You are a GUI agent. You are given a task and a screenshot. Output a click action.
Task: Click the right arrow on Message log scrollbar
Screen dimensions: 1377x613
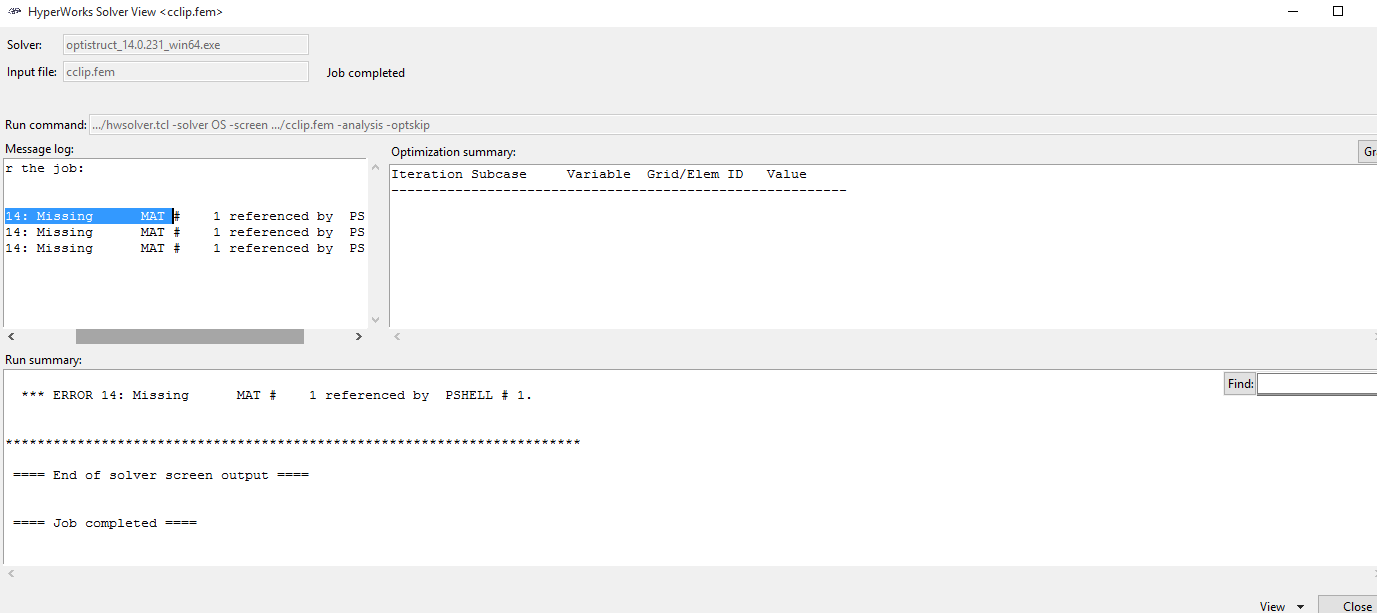click(359, 336)
